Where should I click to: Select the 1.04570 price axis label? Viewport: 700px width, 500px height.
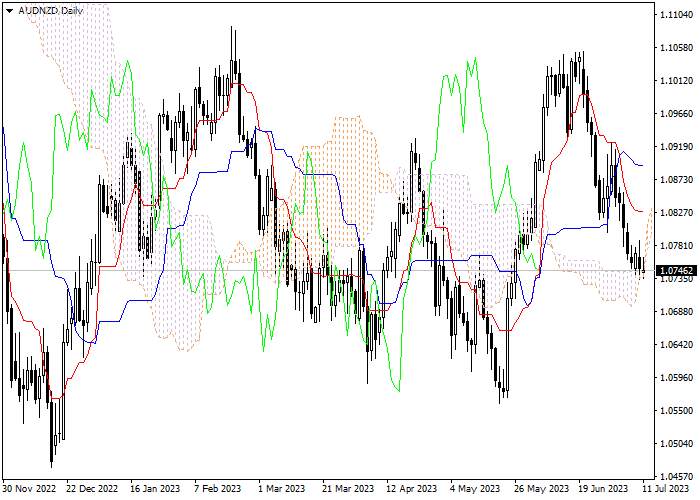677,476
